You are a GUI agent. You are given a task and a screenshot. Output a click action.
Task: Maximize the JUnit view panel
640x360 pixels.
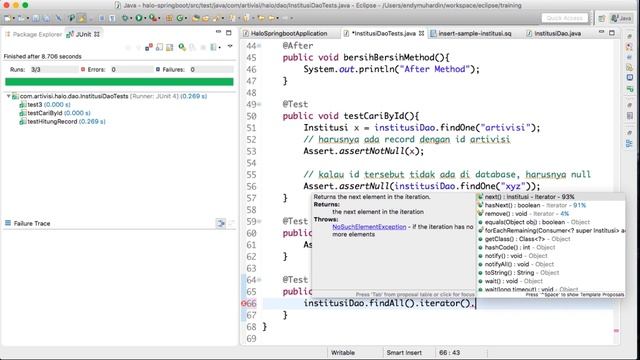point(229,32)
